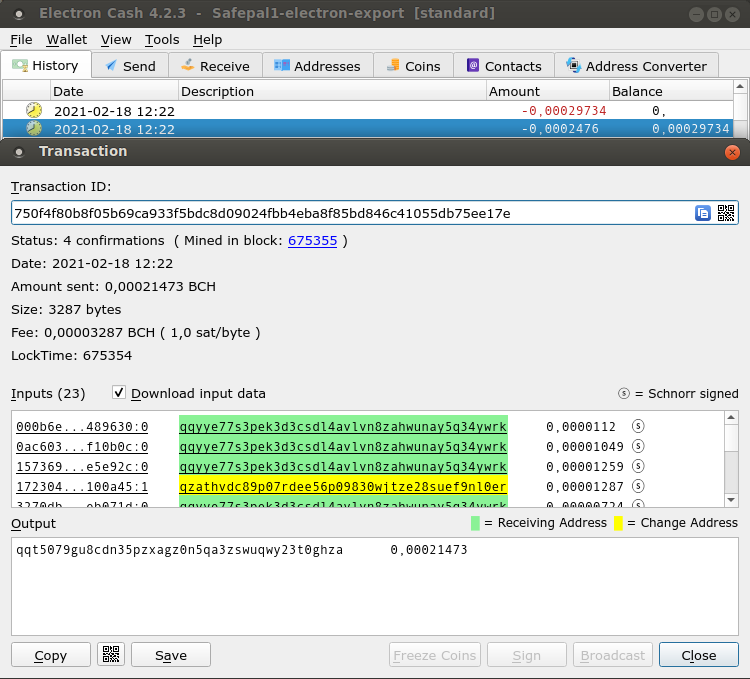Click the Sign button
This screenshot has height=679, width=750.
(x=527, y=655)
